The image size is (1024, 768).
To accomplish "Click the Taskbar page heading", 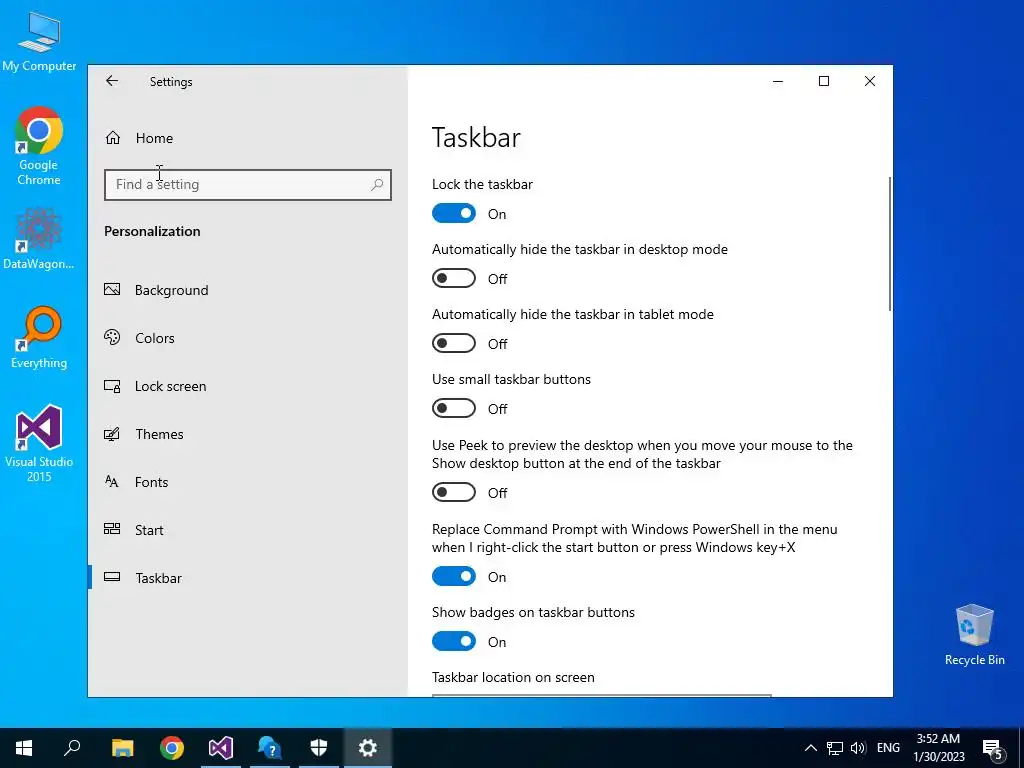I will [x=476, y=138].
